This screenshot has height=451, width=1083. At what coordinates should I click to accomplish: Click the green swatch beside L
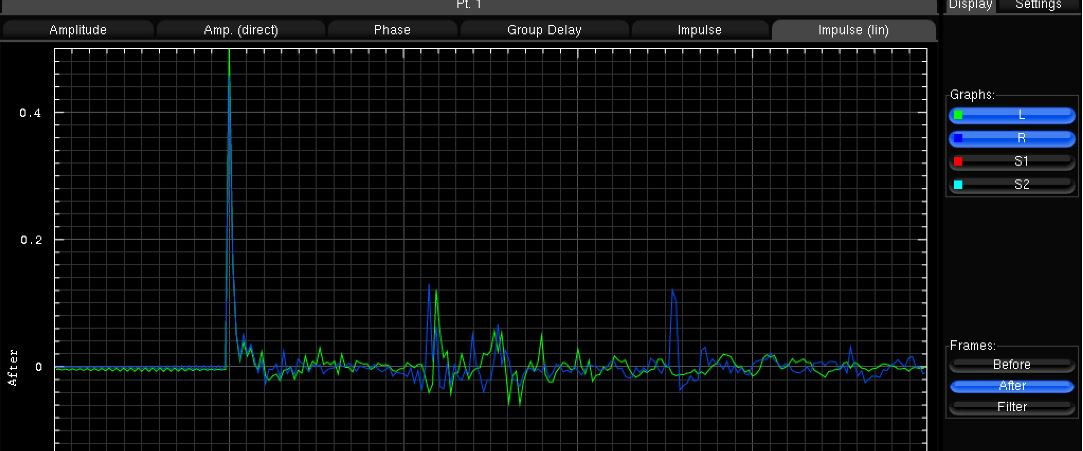(958, 116)
